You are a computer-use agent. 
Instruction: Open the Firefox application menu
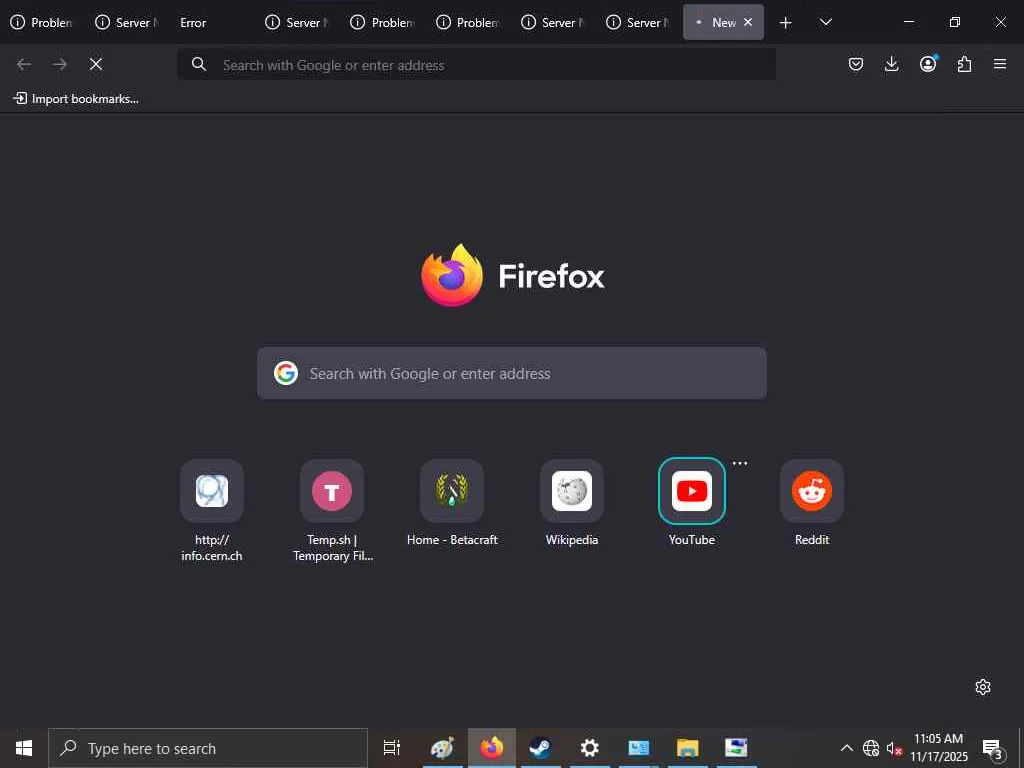(x=1000, y=64)
